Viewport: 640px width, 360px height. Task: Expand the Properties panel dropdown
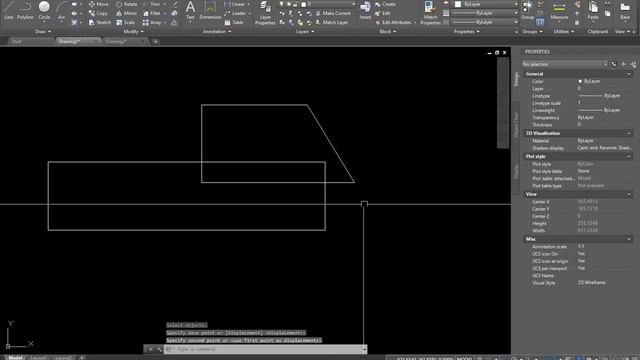coord(467,31)
